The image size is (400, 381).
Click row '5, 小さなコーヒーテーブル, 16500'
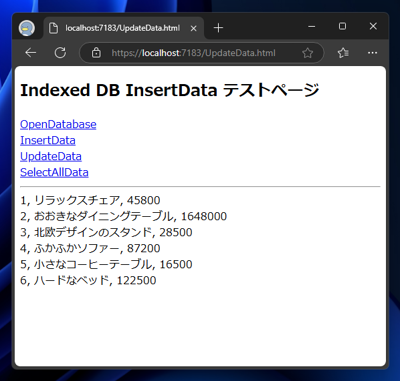coord(106,264)
